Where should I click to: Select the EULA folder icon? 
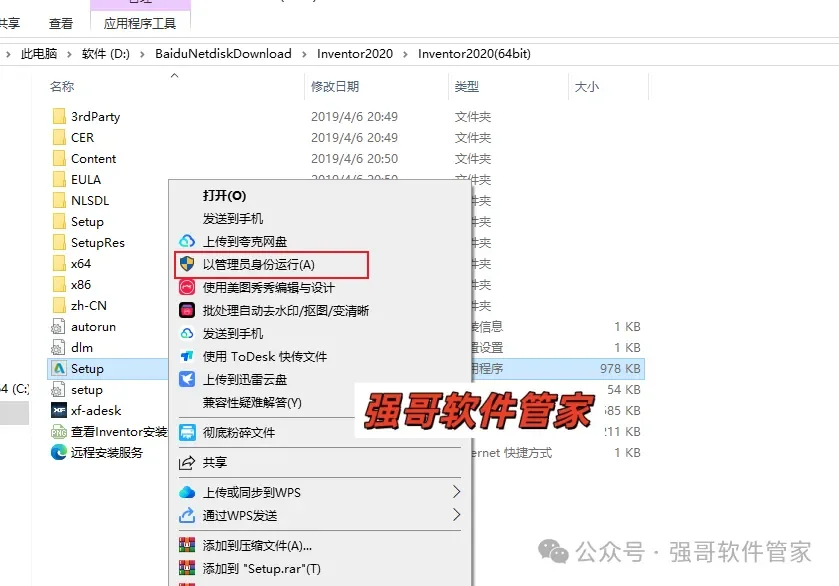pyautogui.click(x=59, y=179)
